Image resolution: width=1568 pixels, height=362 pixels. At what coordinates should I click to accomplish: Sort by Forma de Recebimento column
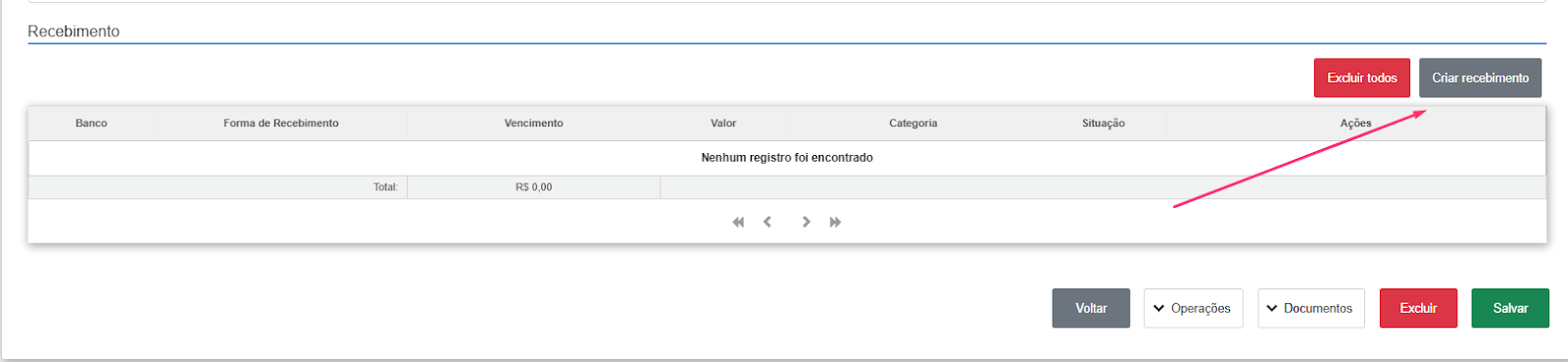(x=281, y=124)
